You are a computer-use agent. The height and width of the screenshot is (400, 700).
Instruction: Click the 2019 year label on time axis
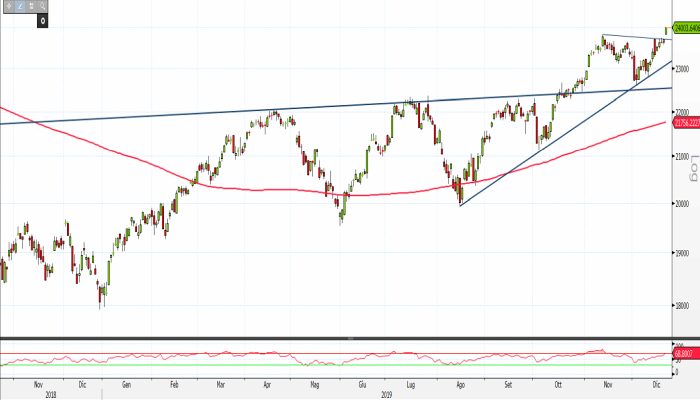pyautogui.click(x=387, y=395)
